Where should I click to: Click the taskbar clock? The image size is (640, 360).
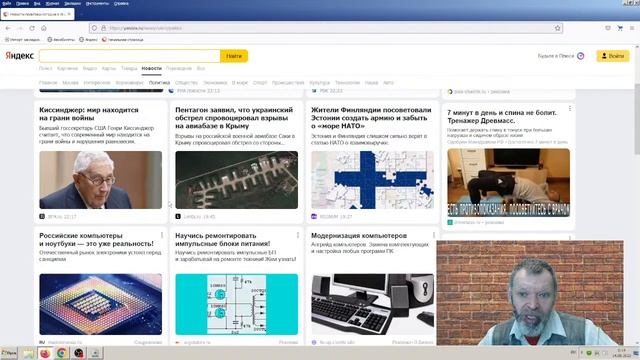[622, 353]
